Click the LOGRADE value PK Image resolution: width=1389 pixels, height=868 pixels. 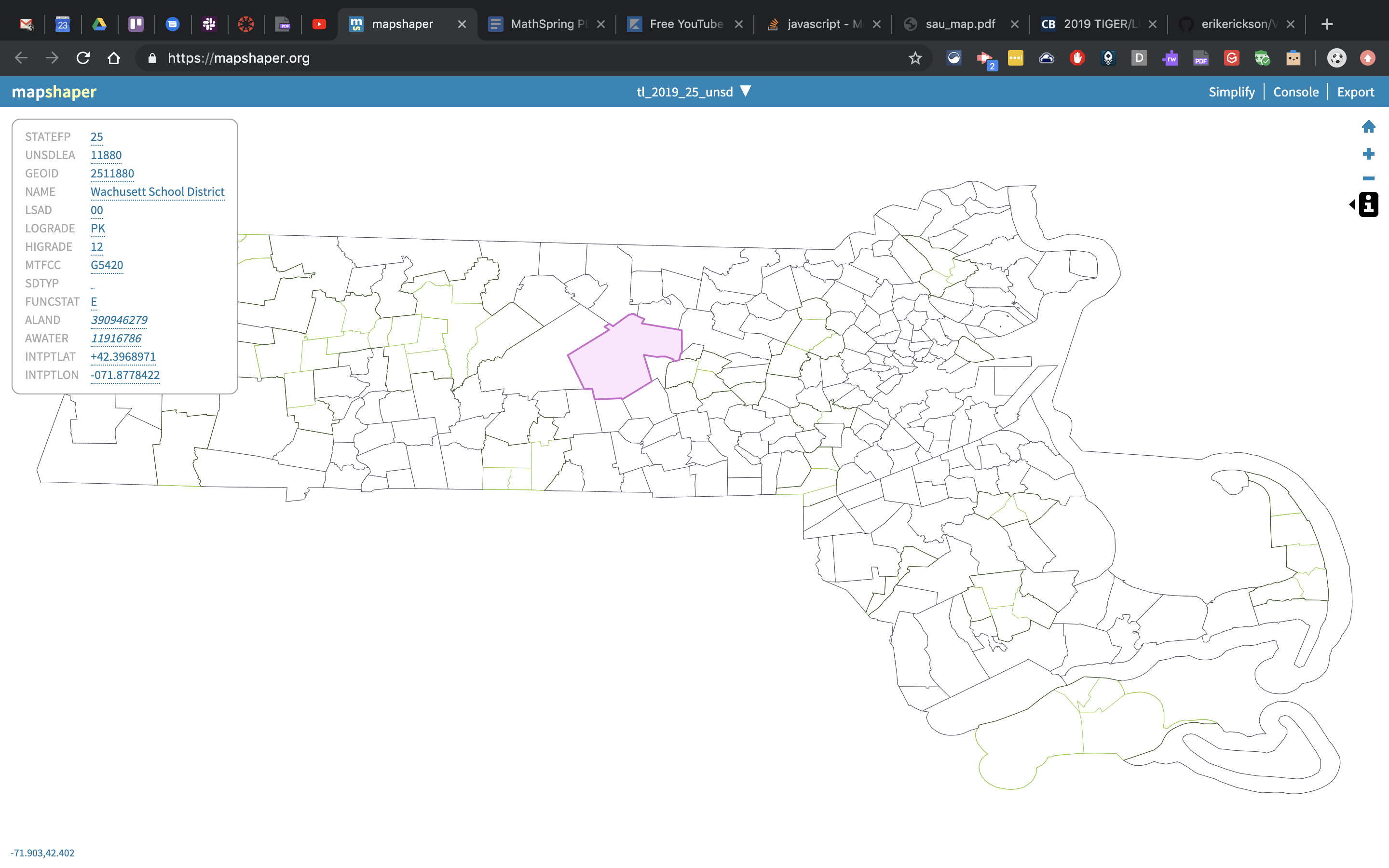(x=97, y=229)
